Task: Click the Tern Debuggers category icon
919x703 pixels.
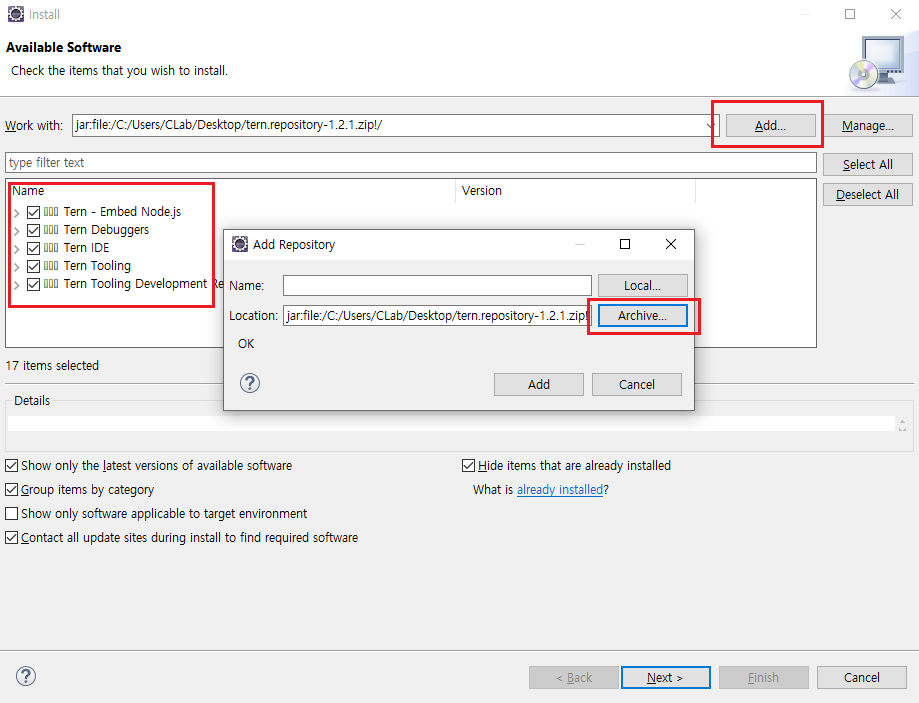Action: click(x=51, y=230)
